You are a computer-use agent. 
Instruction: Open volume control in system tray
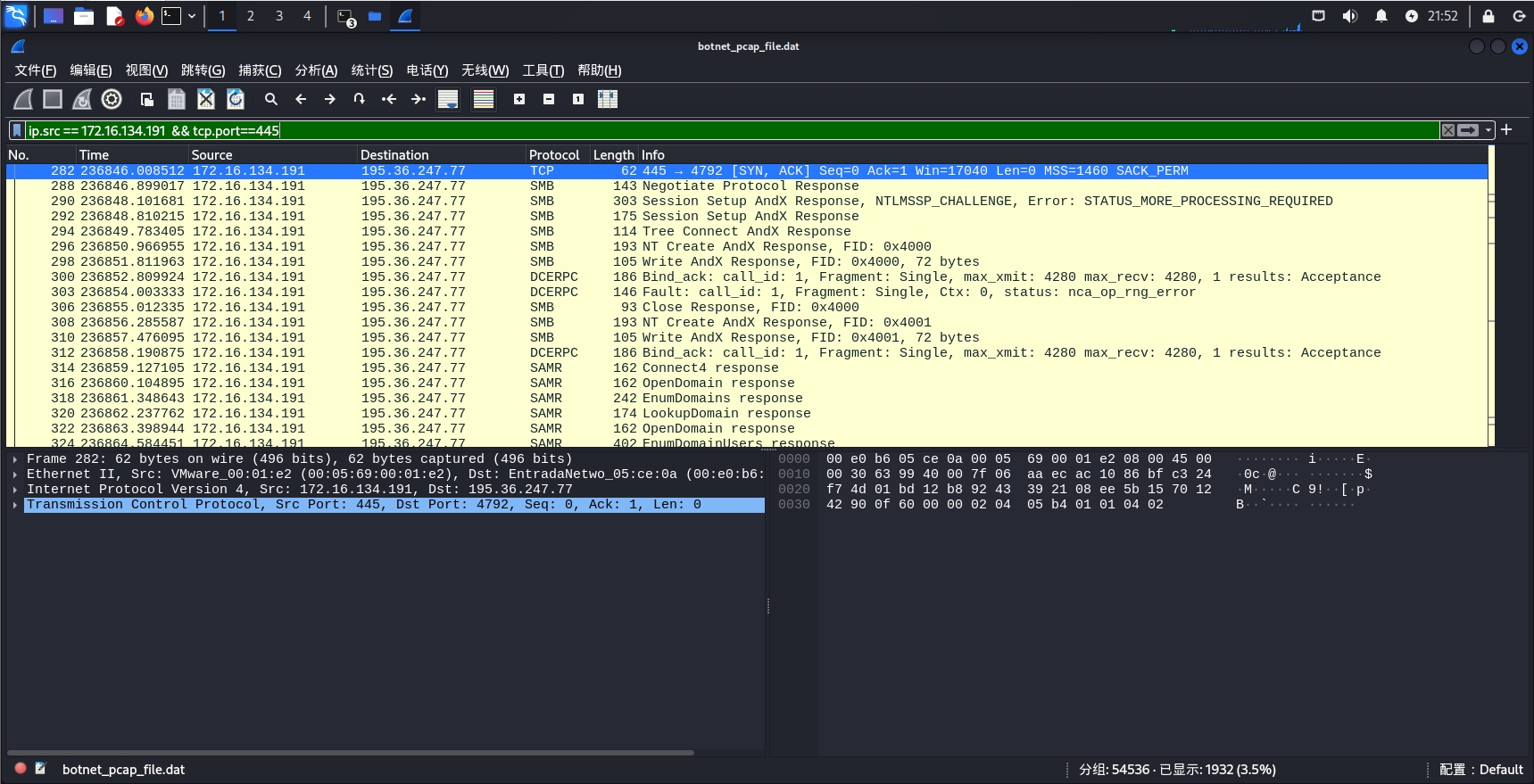[x=1349, y=16]
